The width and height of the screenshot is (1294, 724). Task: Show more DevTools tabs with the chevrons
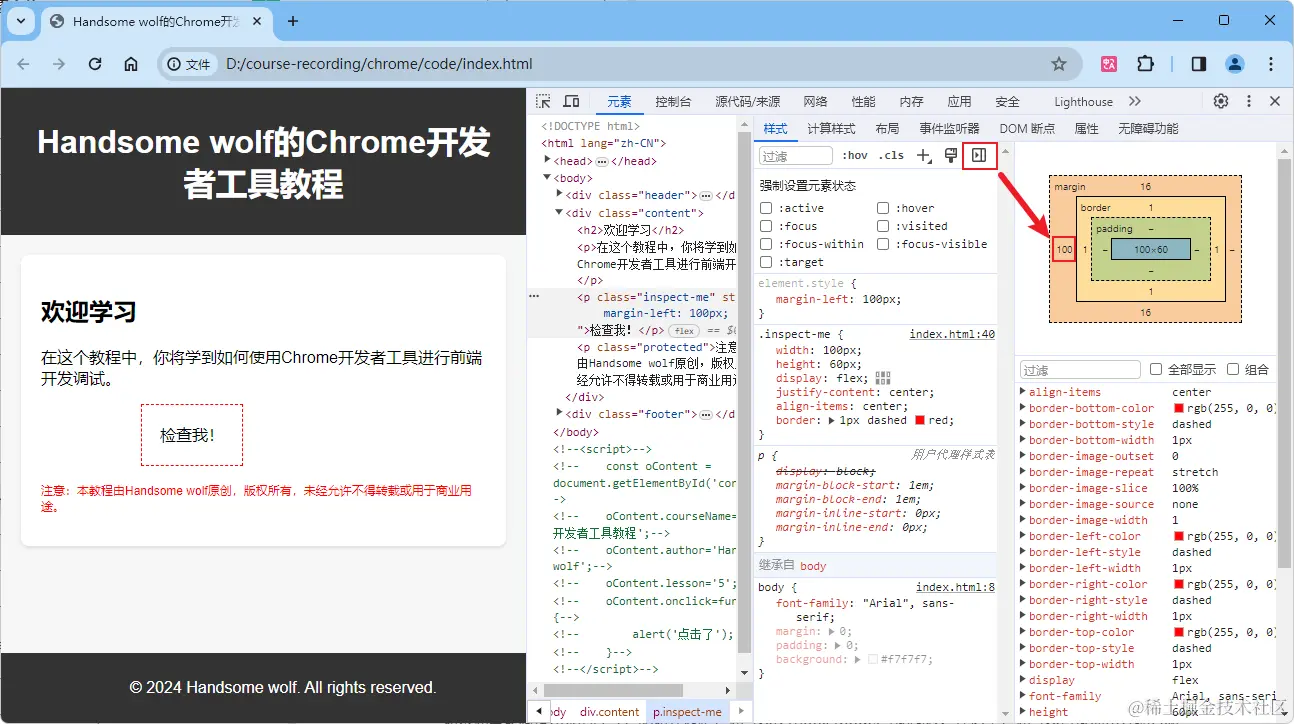click(1135, 101)
